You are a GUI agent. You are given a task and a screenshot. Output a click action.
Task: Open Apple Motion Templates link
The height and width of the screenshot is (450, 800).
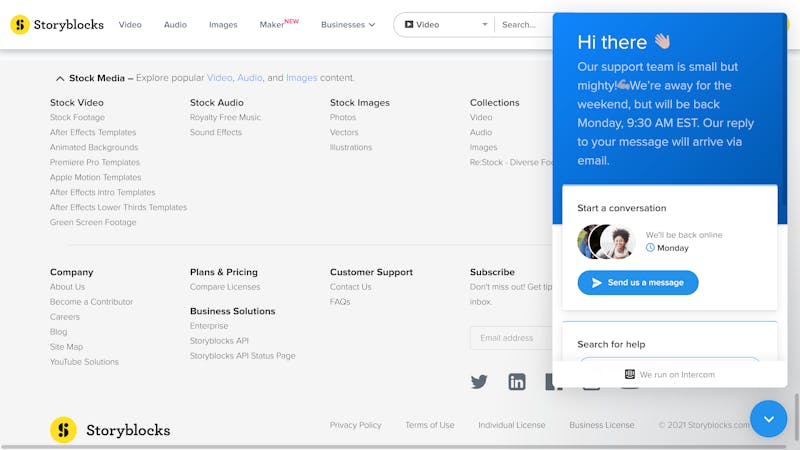(95, 177)
